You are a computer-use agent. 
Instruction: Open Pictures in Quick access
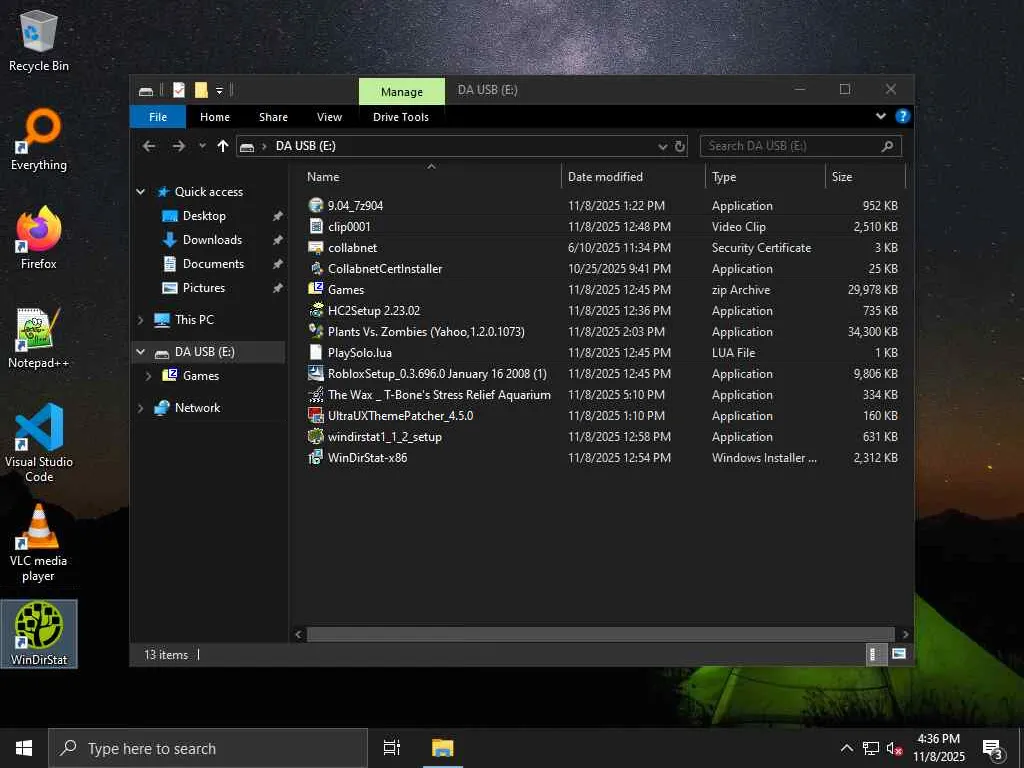204,288
